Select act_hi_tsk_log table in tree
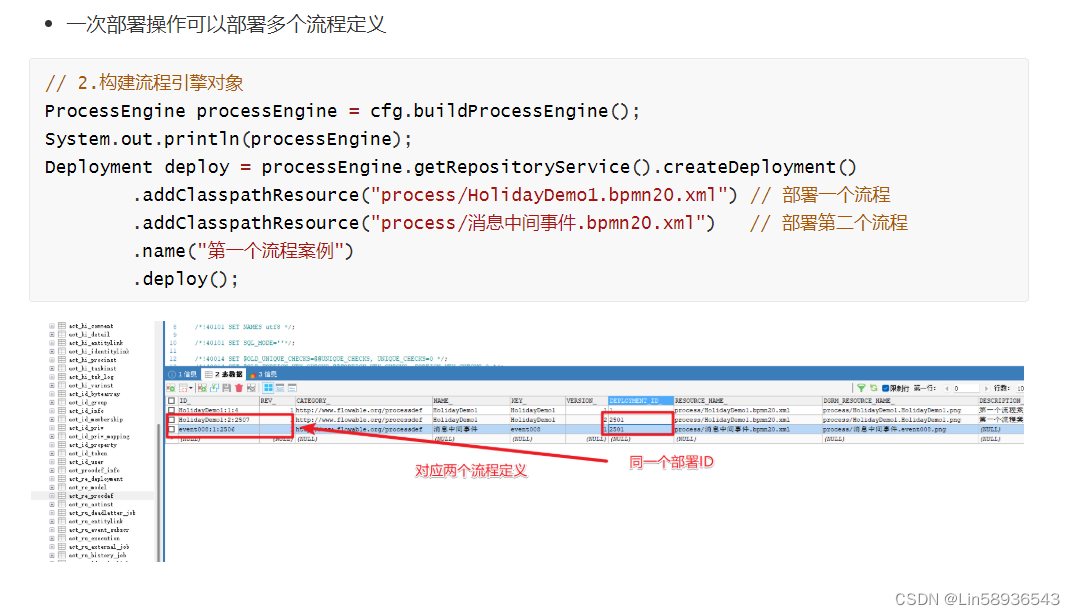The height and width of the screenshot is (615, 1075). click(x=91, y=376)
